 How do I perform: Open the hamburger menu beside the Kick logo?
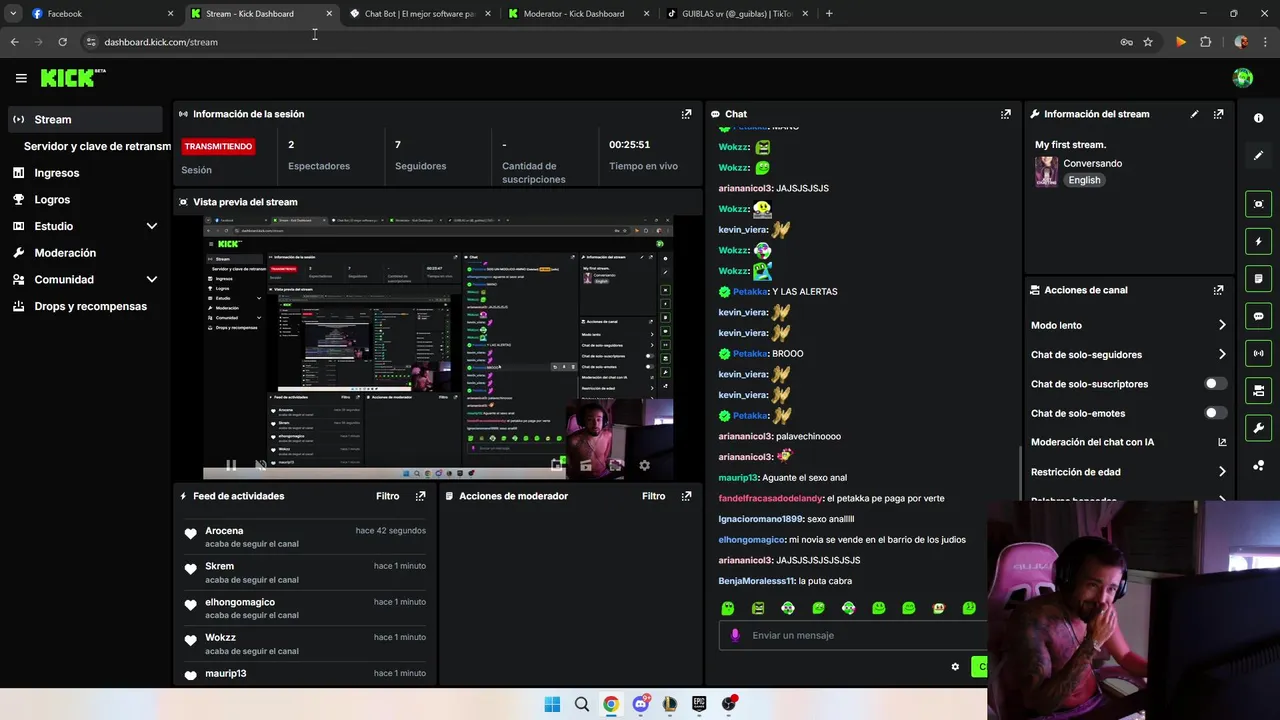tap(21, 78)
